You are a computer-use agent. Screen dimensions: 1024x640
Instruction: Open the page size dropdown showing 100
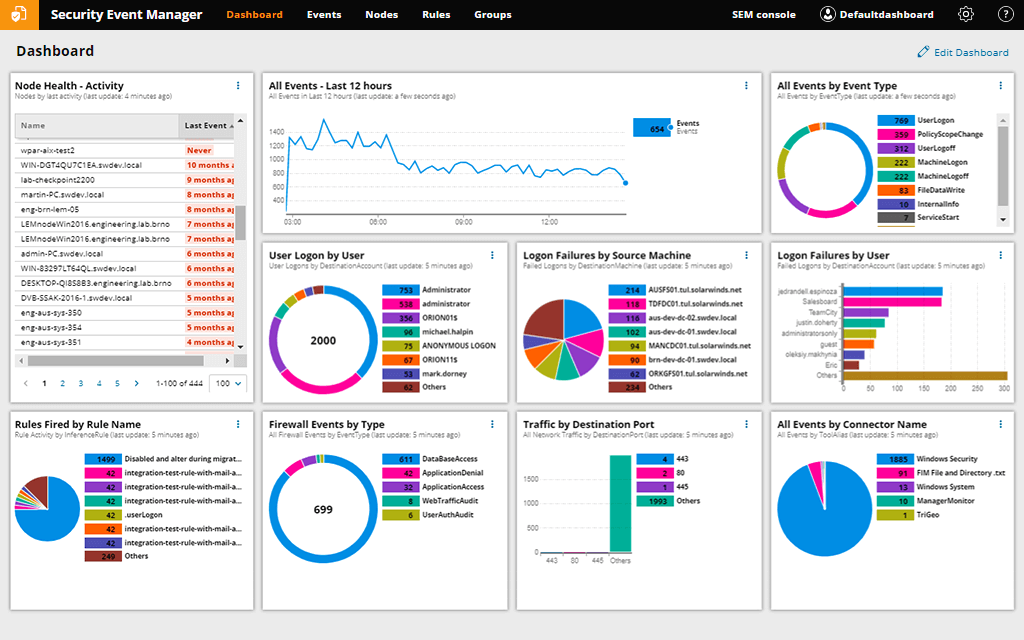[x=227, y=383]
